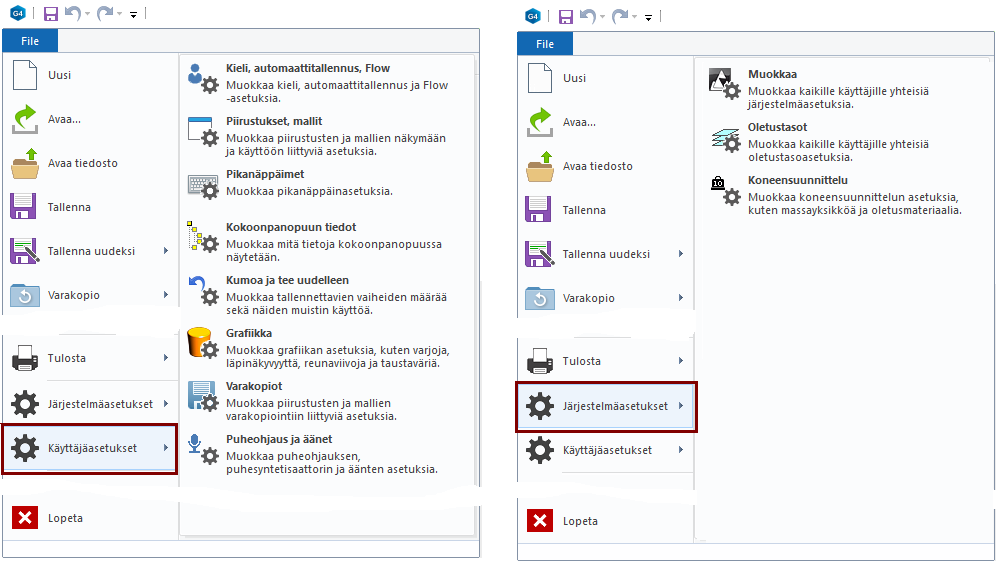Click the Puheohjaus ja äänet microphone icon
This screenshot has height=564, width=996.
[202, 450]
